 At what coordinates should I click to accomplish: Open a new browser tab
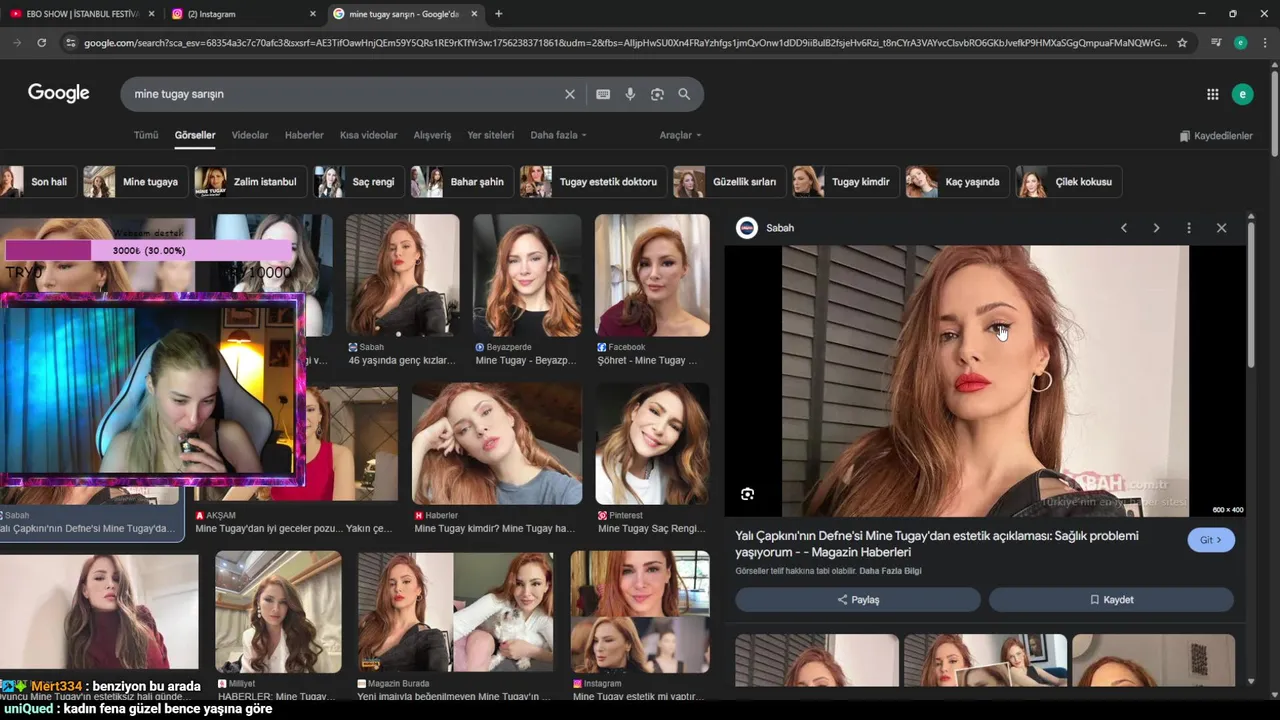498,14
